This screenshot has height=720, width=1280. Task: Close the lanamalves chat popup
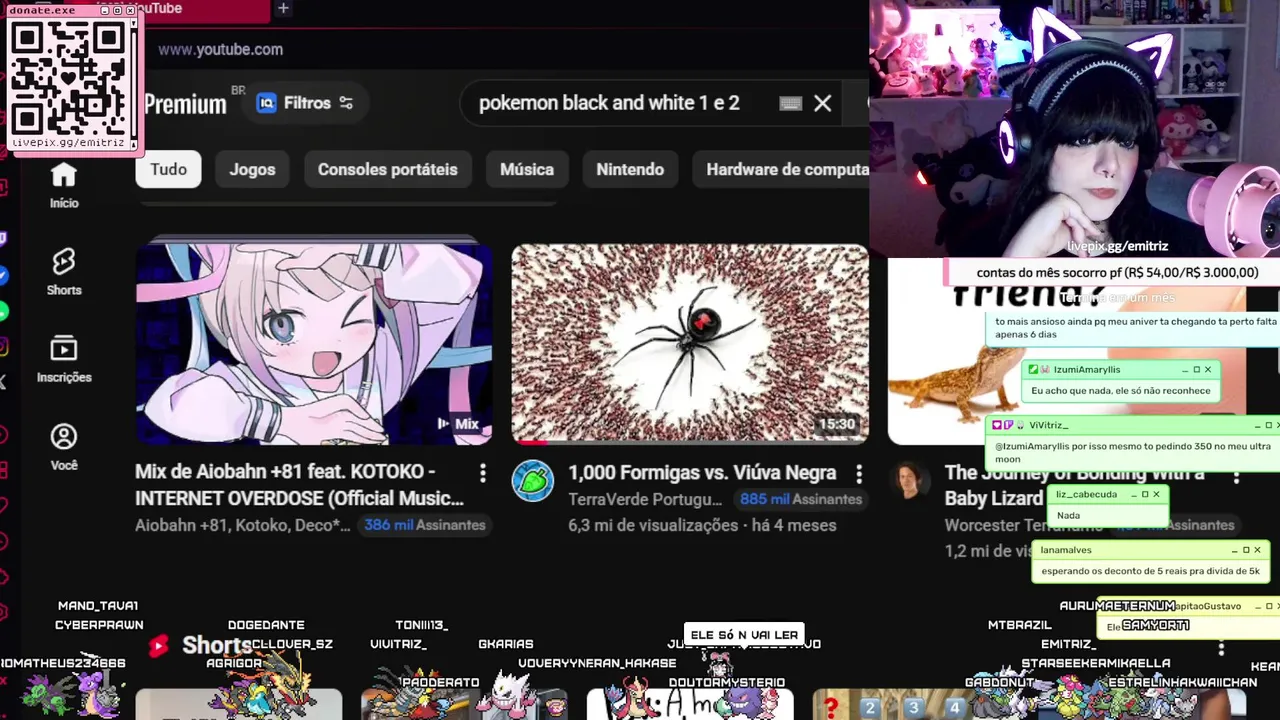click(1257, 550)
